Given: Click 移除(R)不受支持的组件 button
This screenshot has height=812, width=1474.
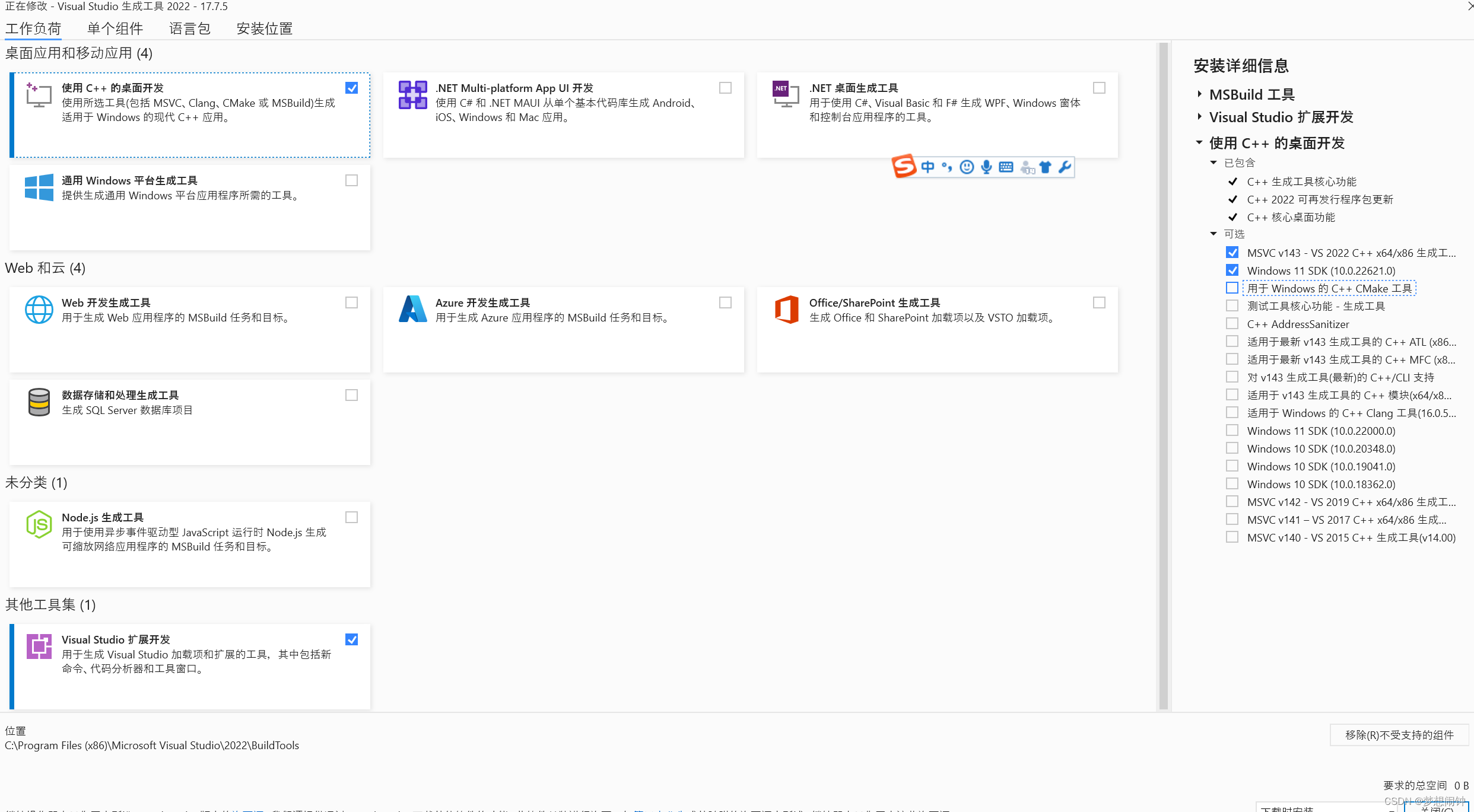Looking at the screenshot, I should click(x=1399, y=735).
